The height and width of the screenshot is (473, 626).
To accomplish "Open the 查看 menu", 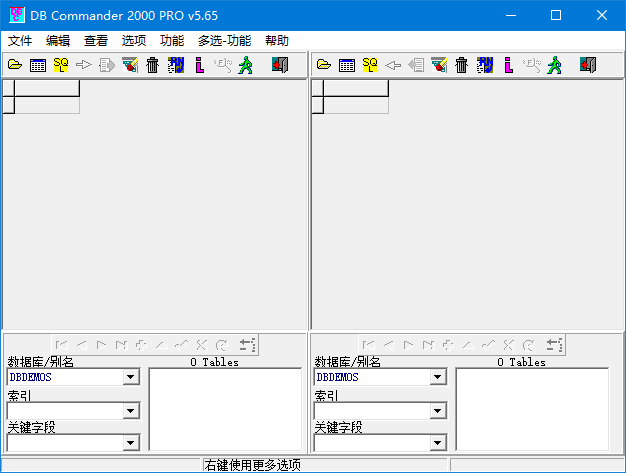I will [x=96, y=41].
